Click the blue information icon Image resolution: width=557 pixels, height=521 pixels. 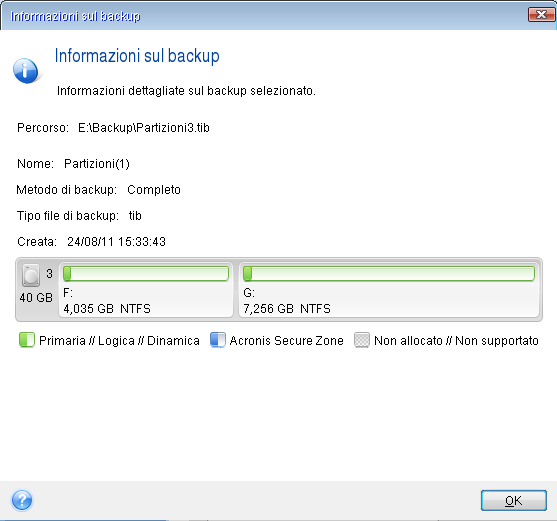(x=25, y=71)
